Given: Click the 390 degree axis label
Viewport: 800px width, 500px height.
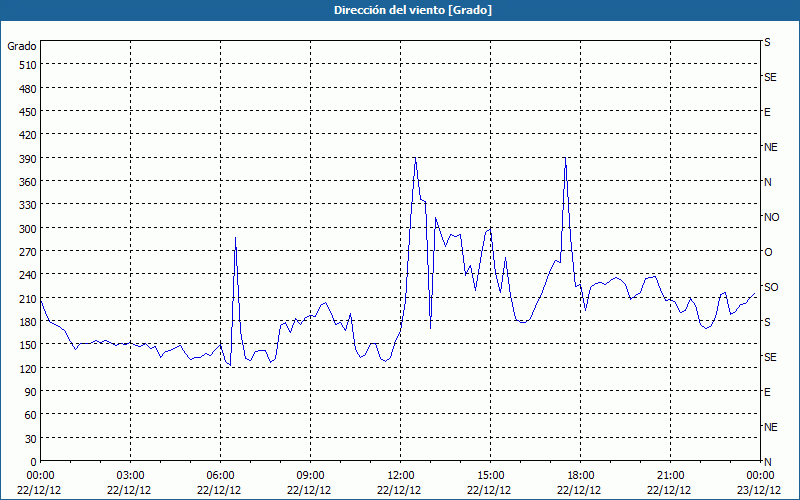Looking at the screenshot, I should [29, 159].
